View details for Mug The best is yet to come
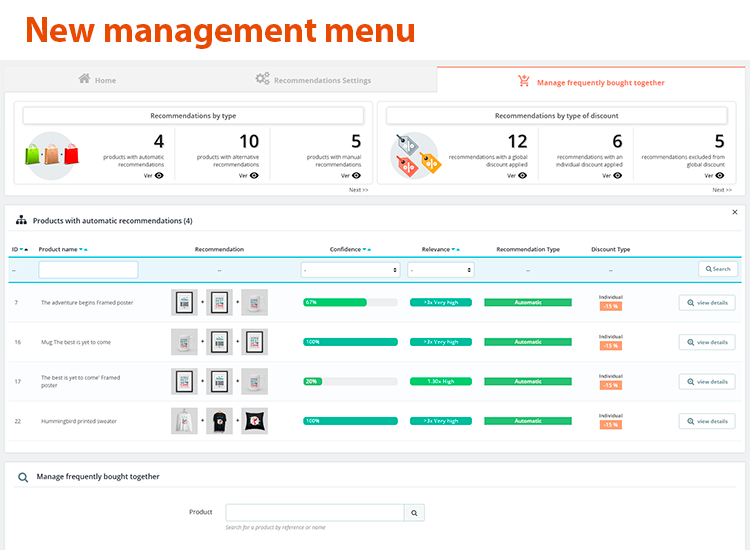 707,342
